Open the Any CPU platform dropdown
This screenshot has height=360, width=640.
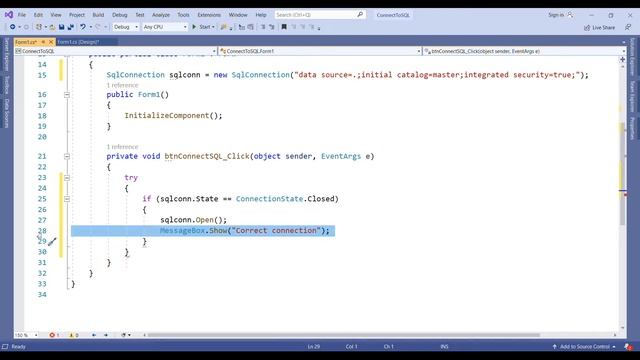pos(165,27)
